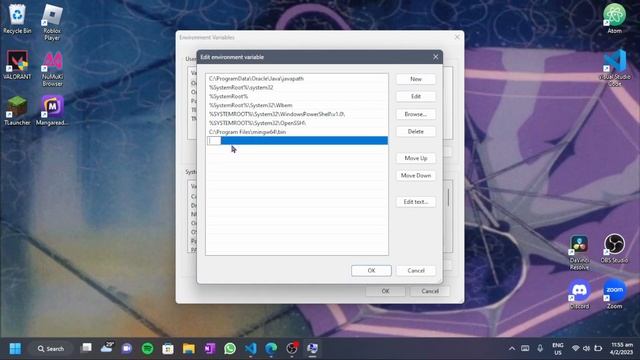This screenshot has height=360, width=640.
Task: Select the NuMuKi Browser desktop shortcut
Action: [x=52, y=69]
